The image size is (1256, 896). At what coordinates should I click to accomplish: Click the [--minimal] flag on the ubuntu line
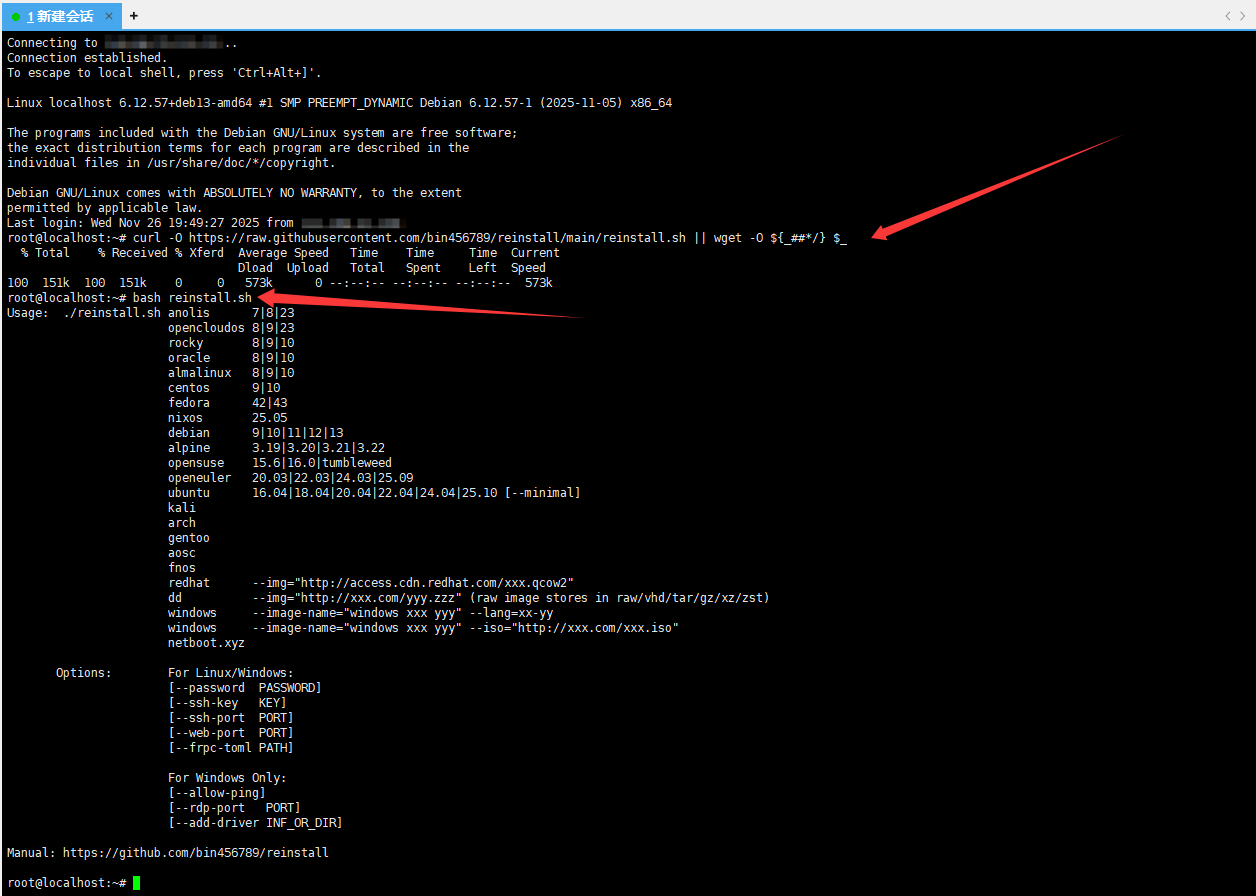pyautogui.click(x=542, y=493)
